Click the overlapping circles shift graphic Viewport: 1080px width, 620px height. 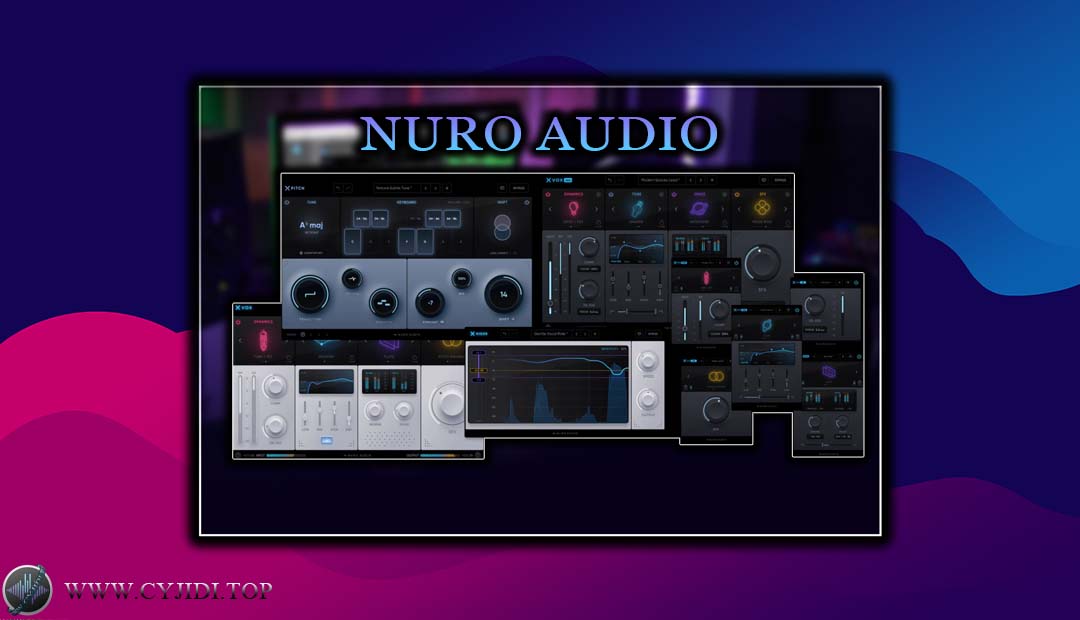point(503,227)
